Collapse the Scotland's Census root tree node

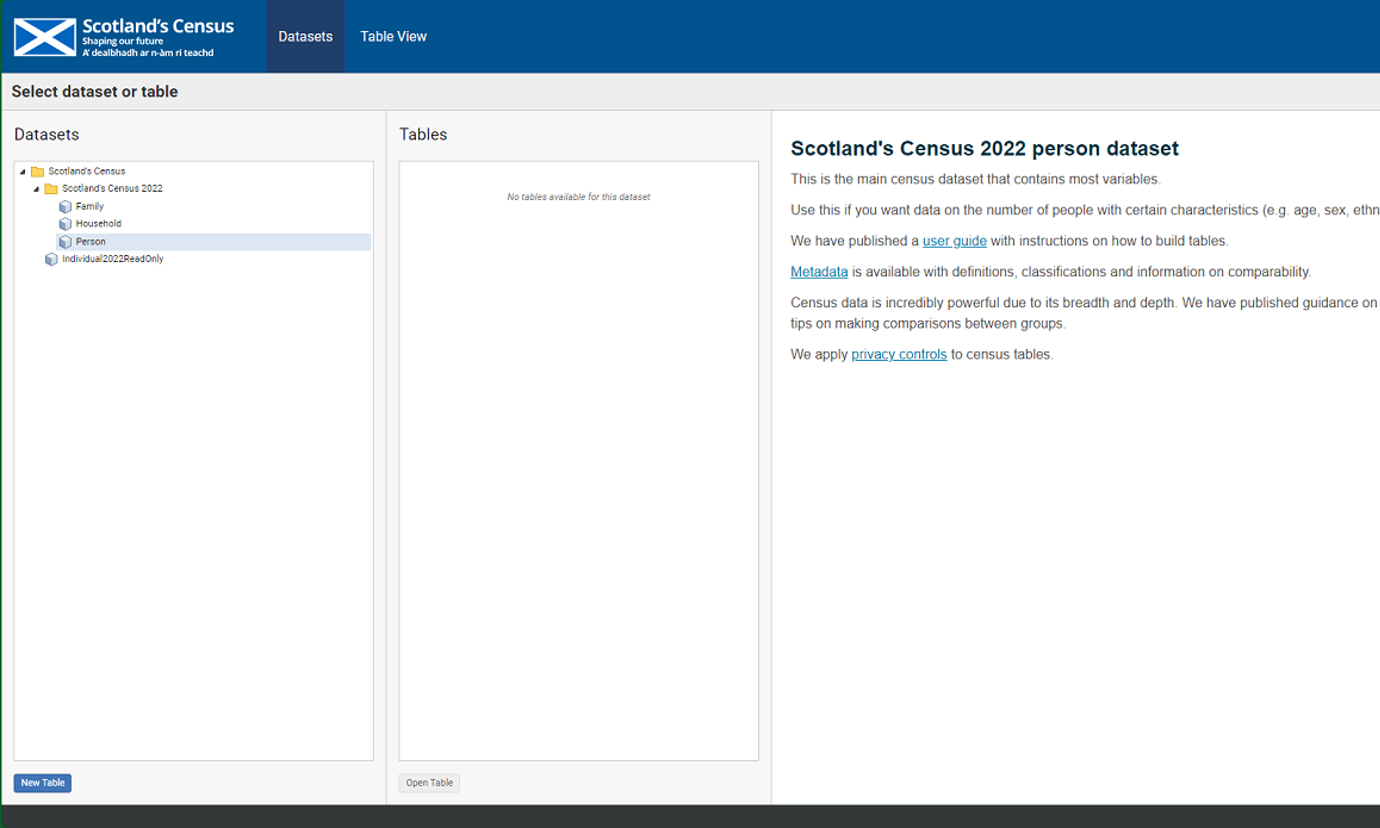(x=23, y=172)
